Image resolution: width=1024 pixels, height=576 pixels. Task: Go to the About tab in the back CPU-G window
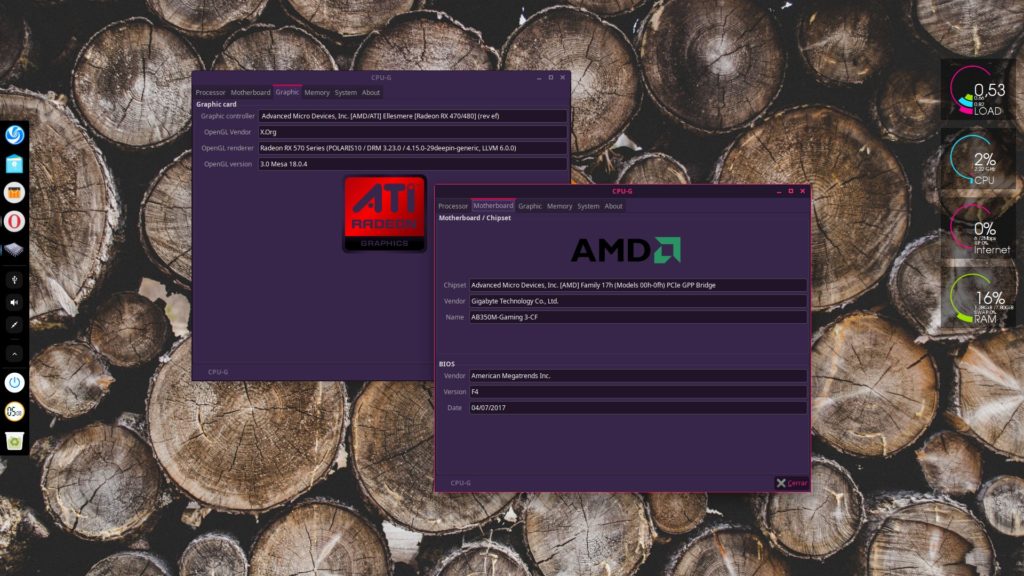point(371,93)
